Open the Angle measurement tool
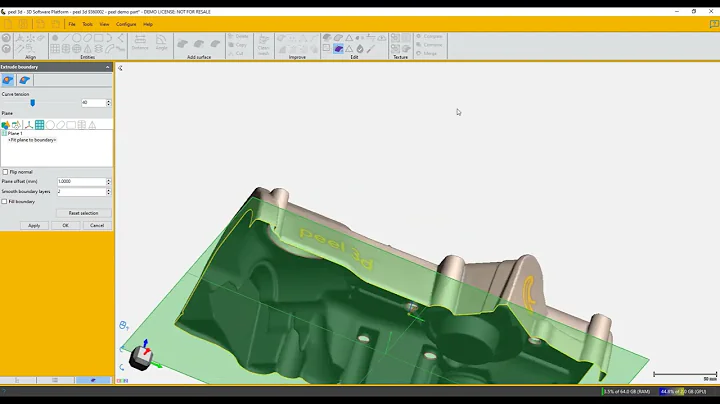 [x=161, y=42]
